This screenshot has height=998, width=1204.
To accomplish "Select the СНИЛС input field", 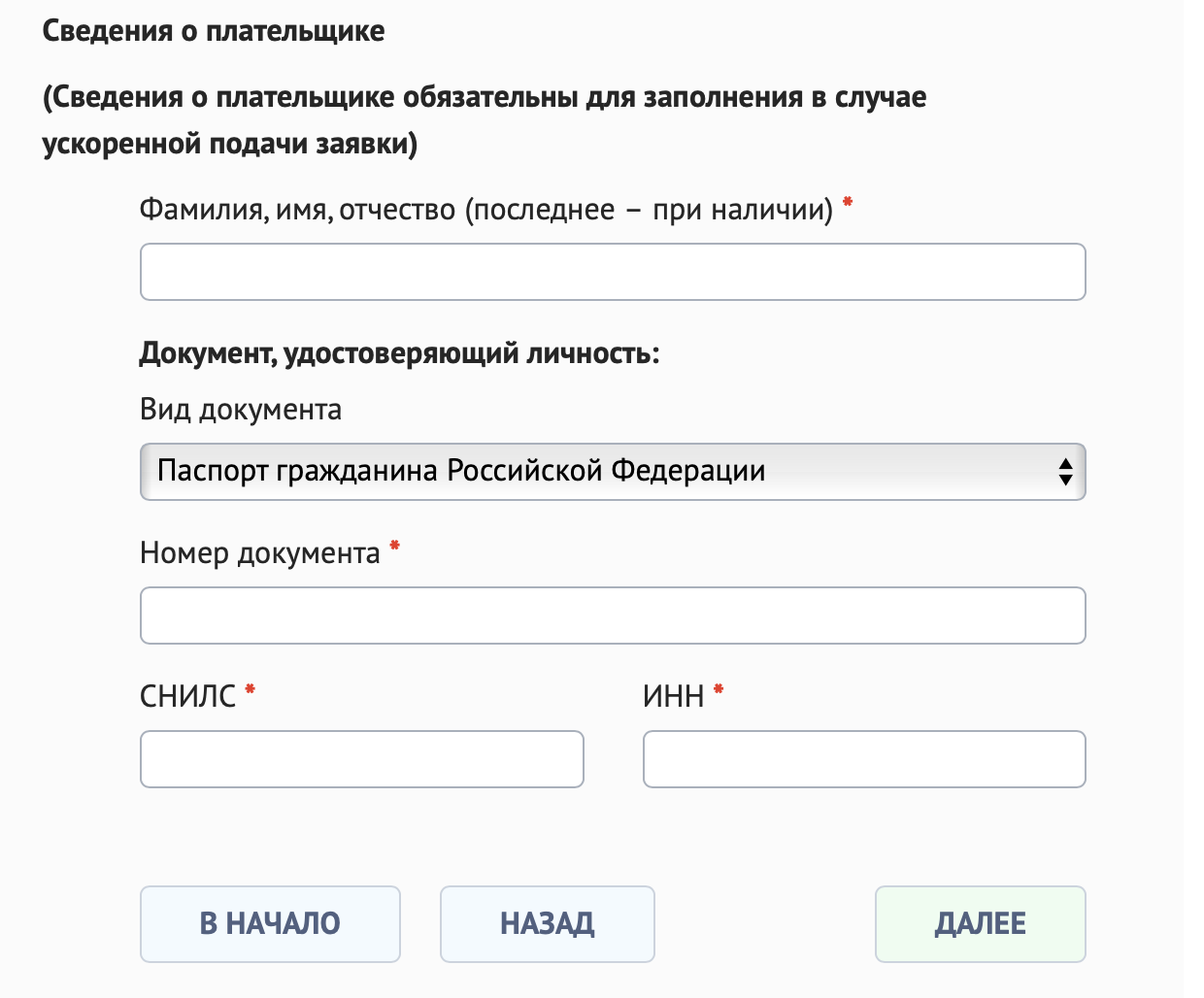I will (361, 758).
